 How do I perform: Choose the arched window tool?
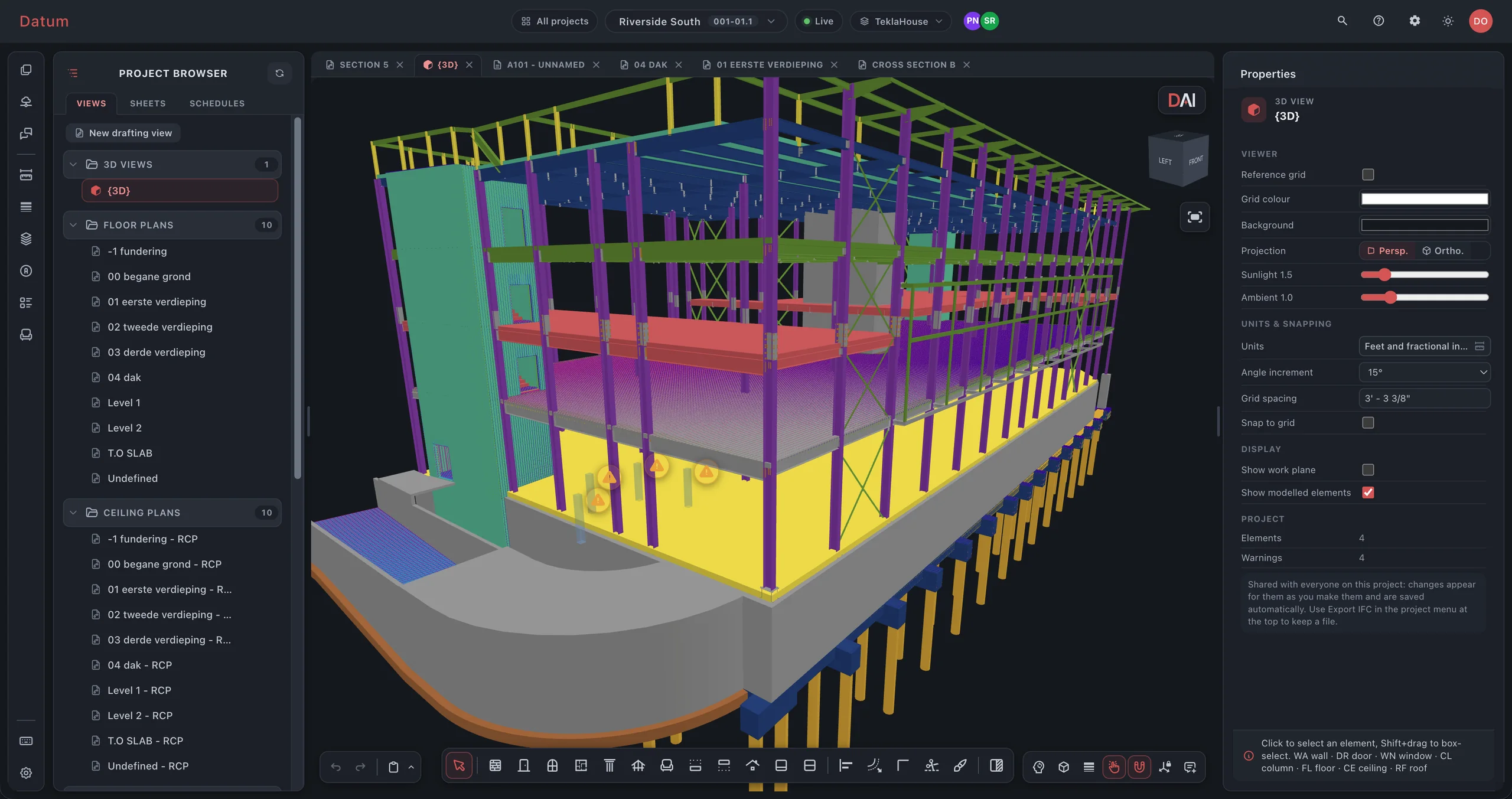point(552,767)
